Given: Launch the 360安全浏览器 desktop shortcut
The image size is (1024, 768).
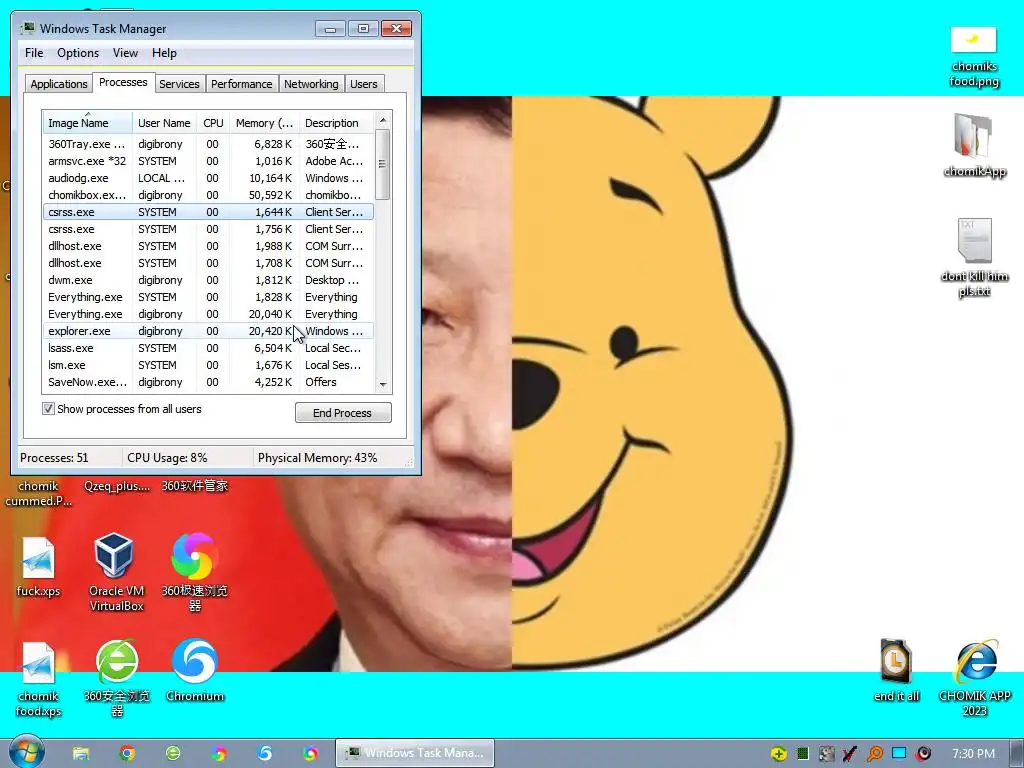Looking at the screenshot, I should [x=117, y=678].
